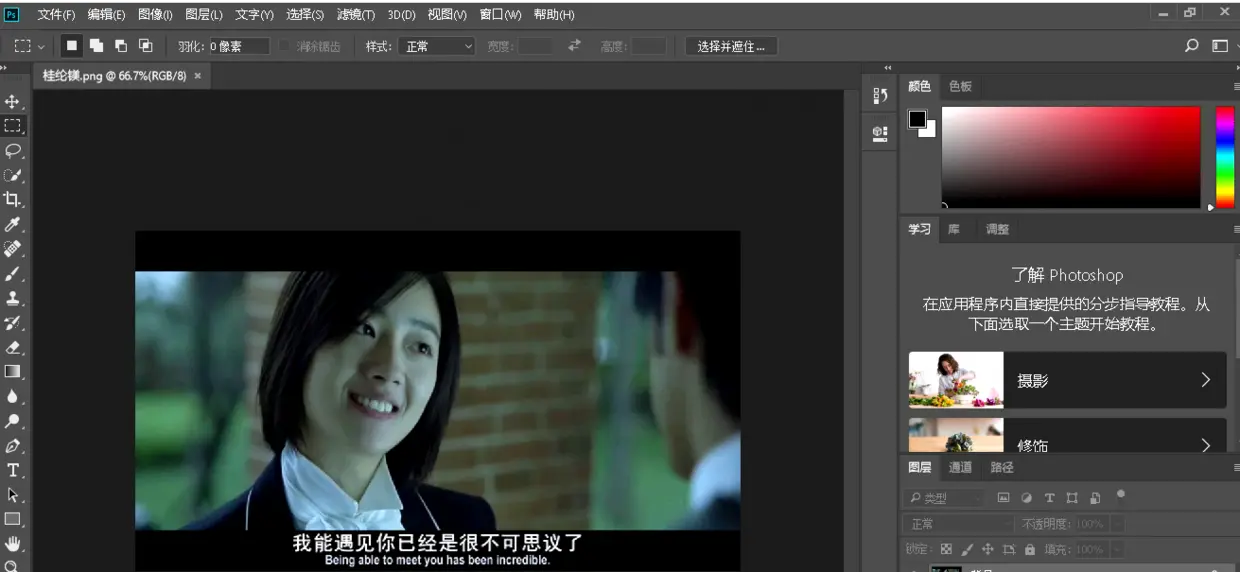Open the workspace switcher icon

[x=1220, y=46]
